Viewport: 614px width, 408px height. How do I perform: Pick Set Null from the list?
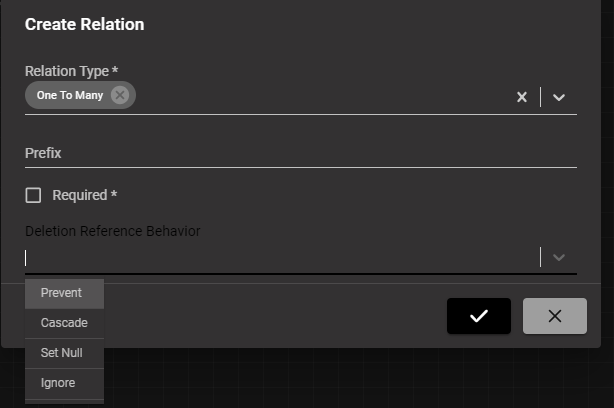(65, 353)
